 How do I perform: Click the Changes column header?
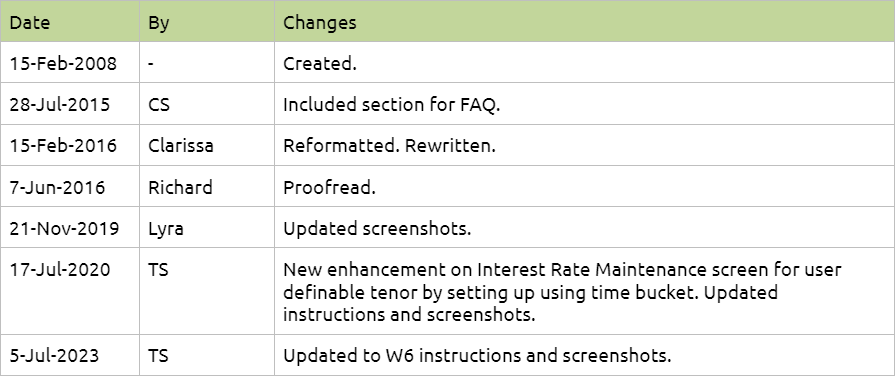(584, 22)
